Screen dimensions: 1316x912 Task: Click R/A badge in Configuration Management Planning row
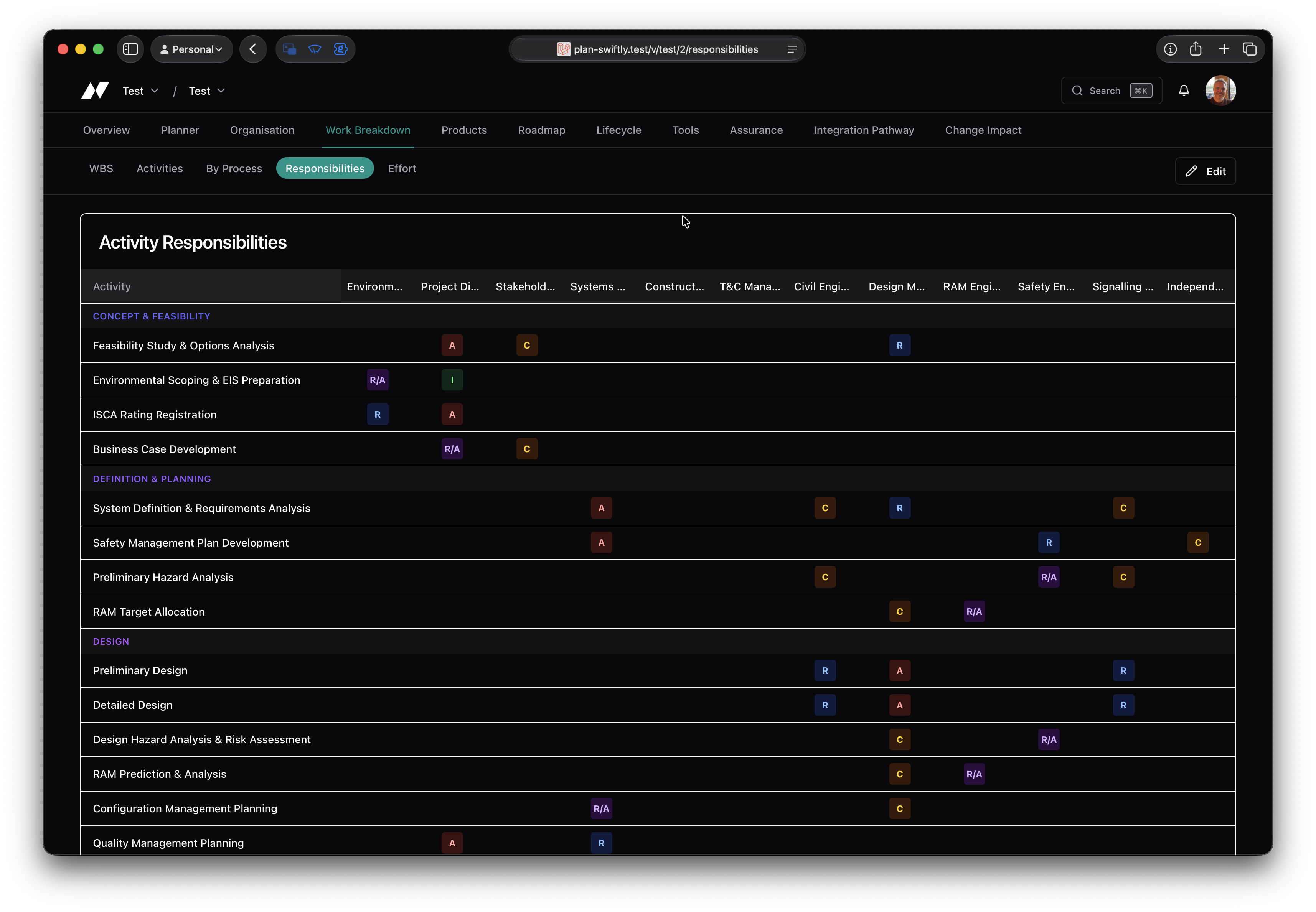[x=601, y=808]
